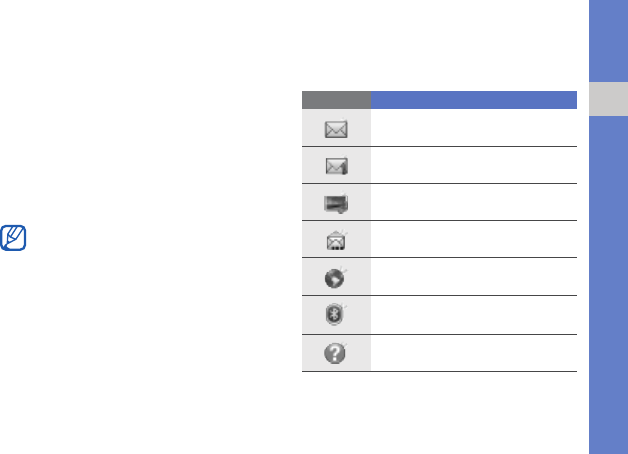Click the empty cell beside the globe icon
The width and height of the screenshot is (628, 454).
pos(474,277)
